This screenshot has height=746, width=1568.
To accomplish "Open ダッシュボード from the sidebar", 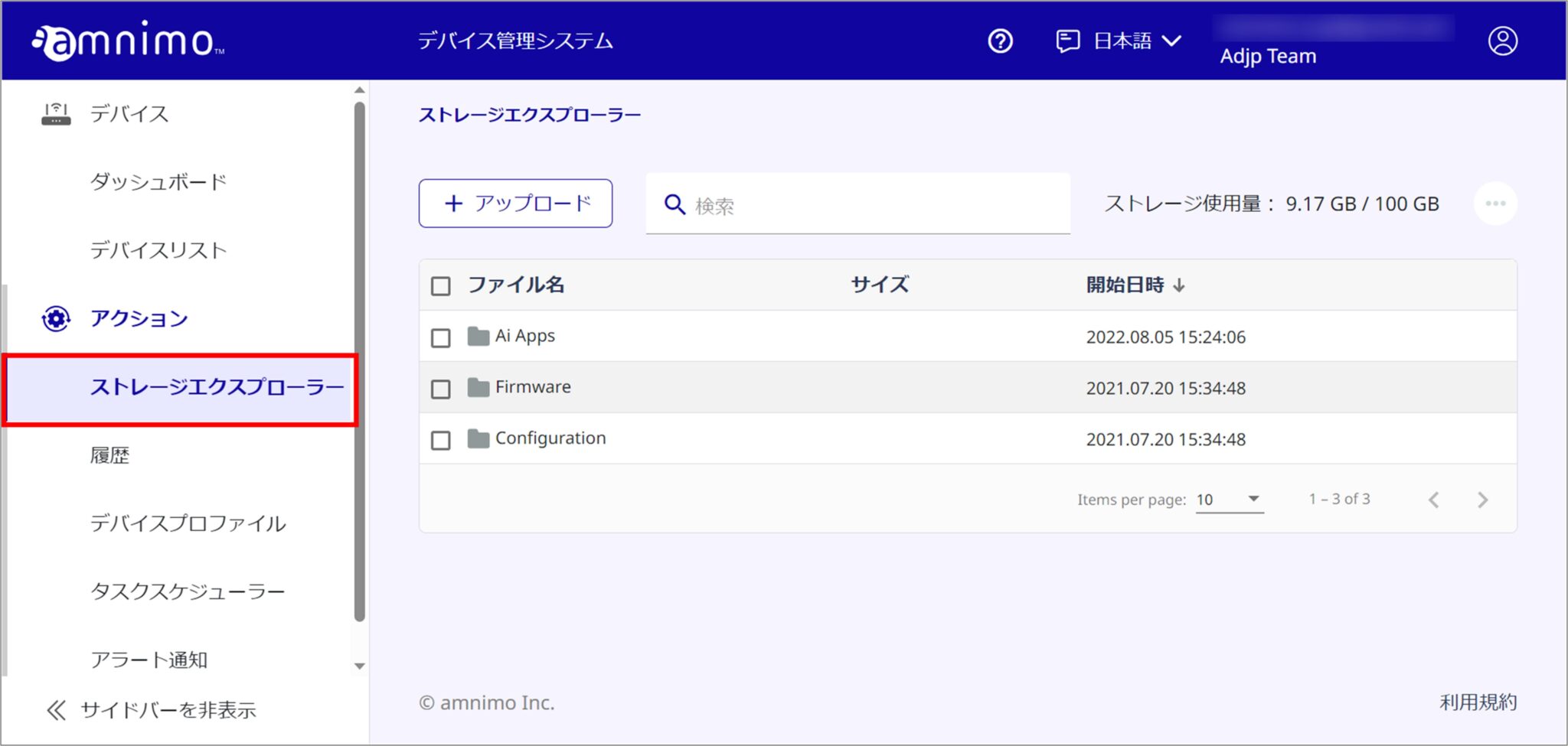I will click(158, 182).
